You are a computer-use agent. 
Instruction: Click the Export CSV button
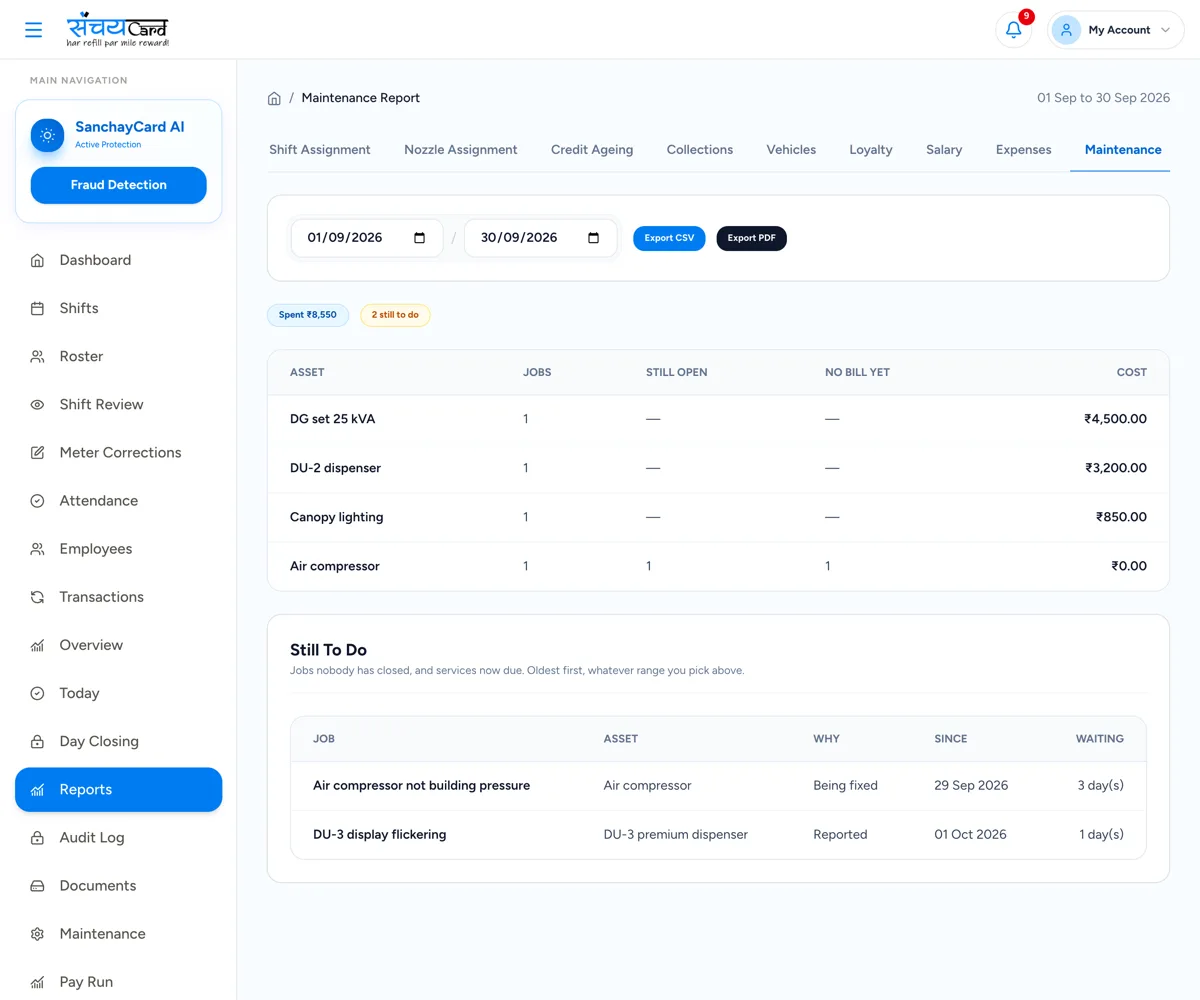tap(670, 238)
